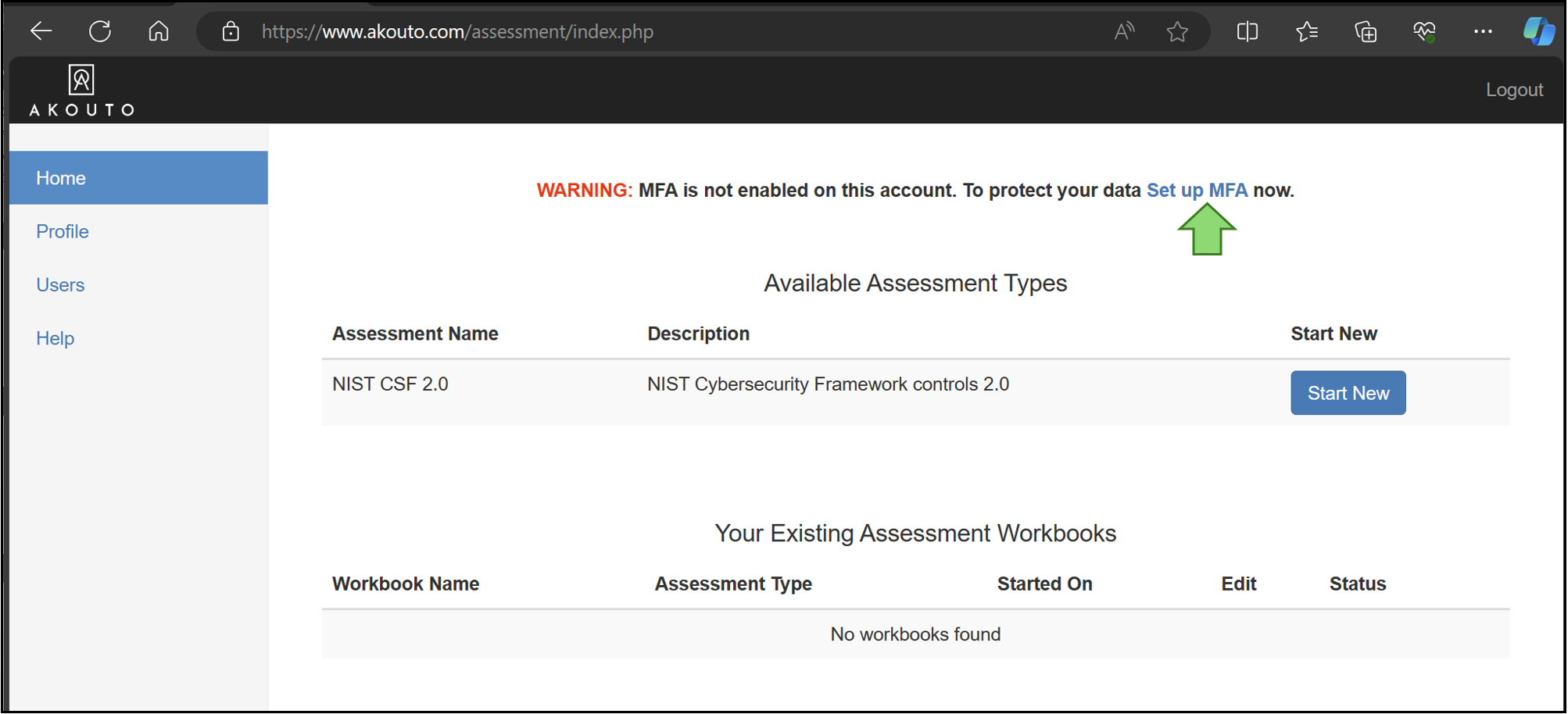Screen dimensions: 1568x714
Task: Click the Assessment Type column header
Action: (733, 584)
